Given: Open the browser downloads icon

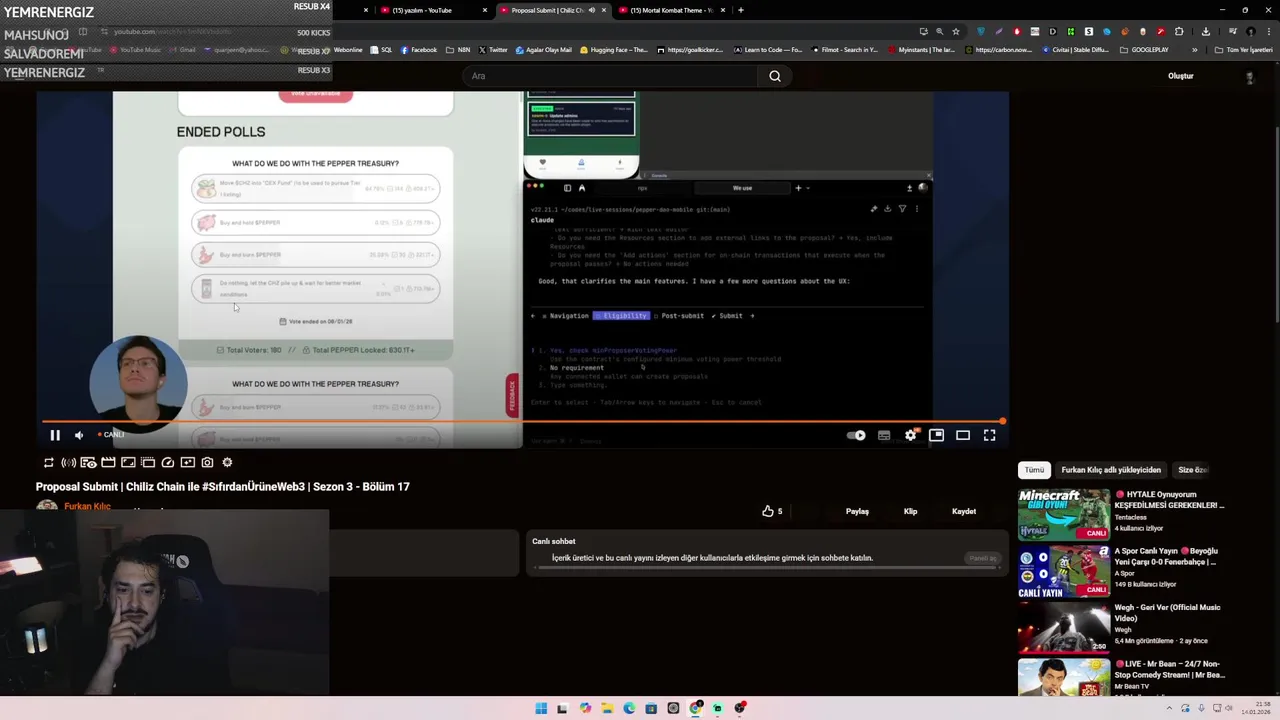Looking at the screenshot, I should (1206, 32).
